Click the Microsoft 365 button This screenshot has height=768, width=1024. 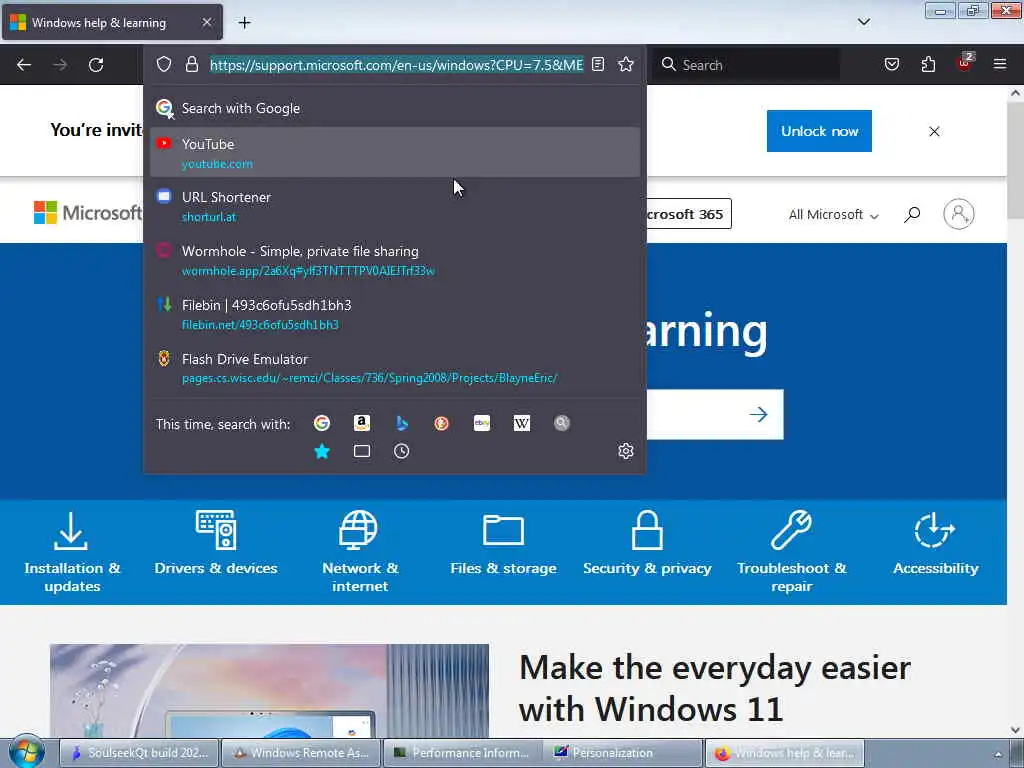687,214
